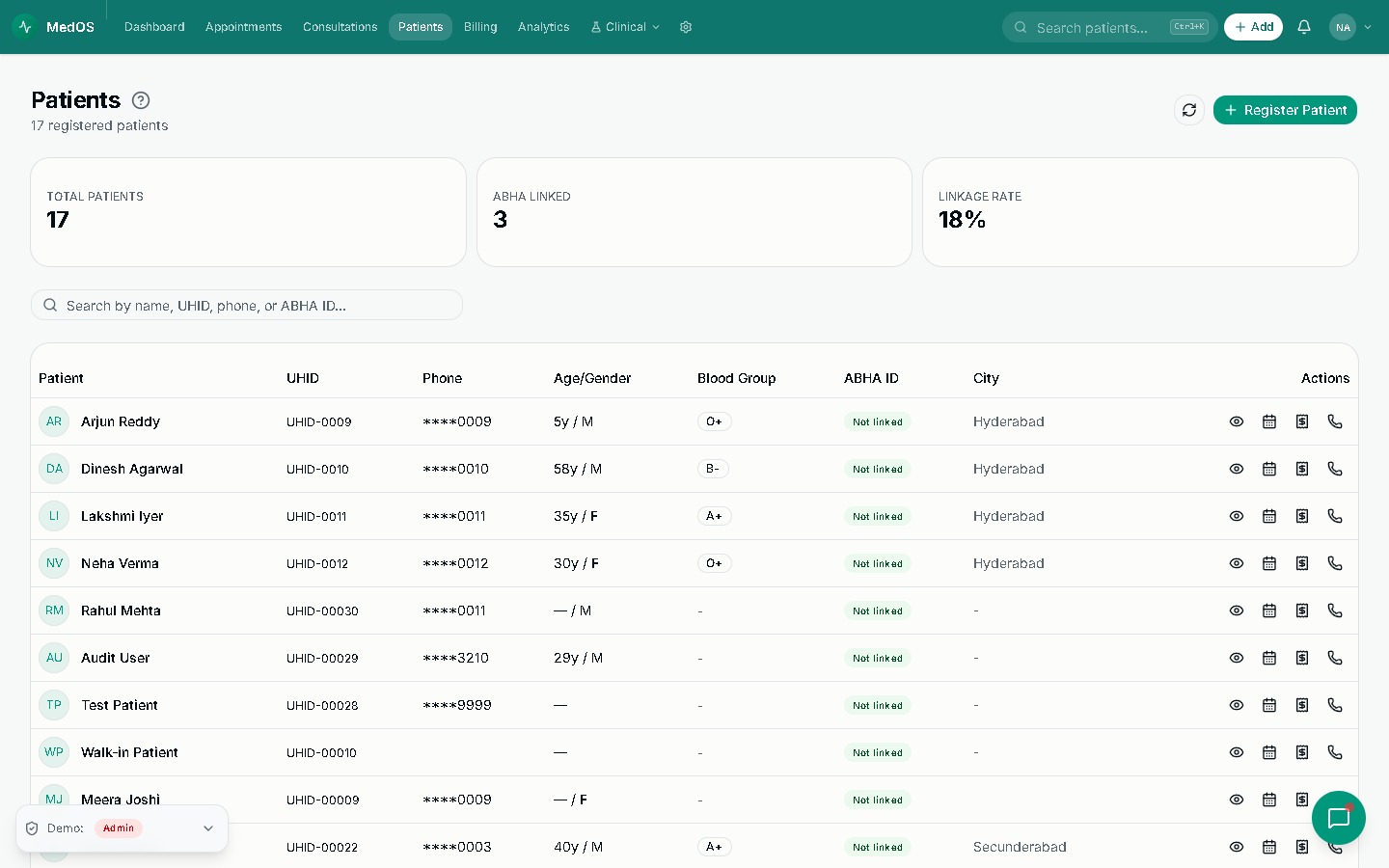
Task: Open Neha Verma patient name
Action: tap(120, 563)
